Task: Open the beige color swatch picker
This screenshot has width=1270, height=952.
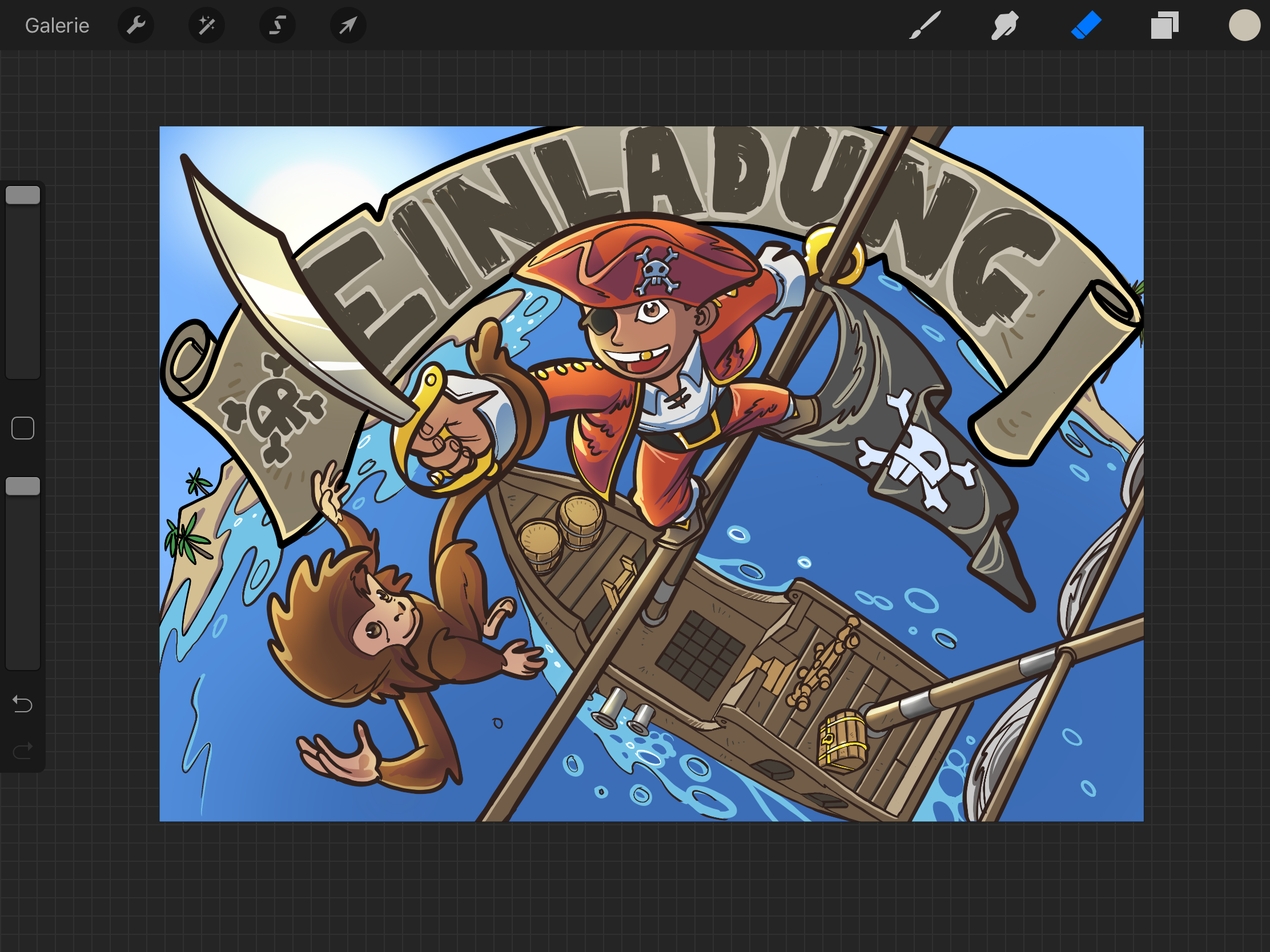Action: click(1244, 25)
